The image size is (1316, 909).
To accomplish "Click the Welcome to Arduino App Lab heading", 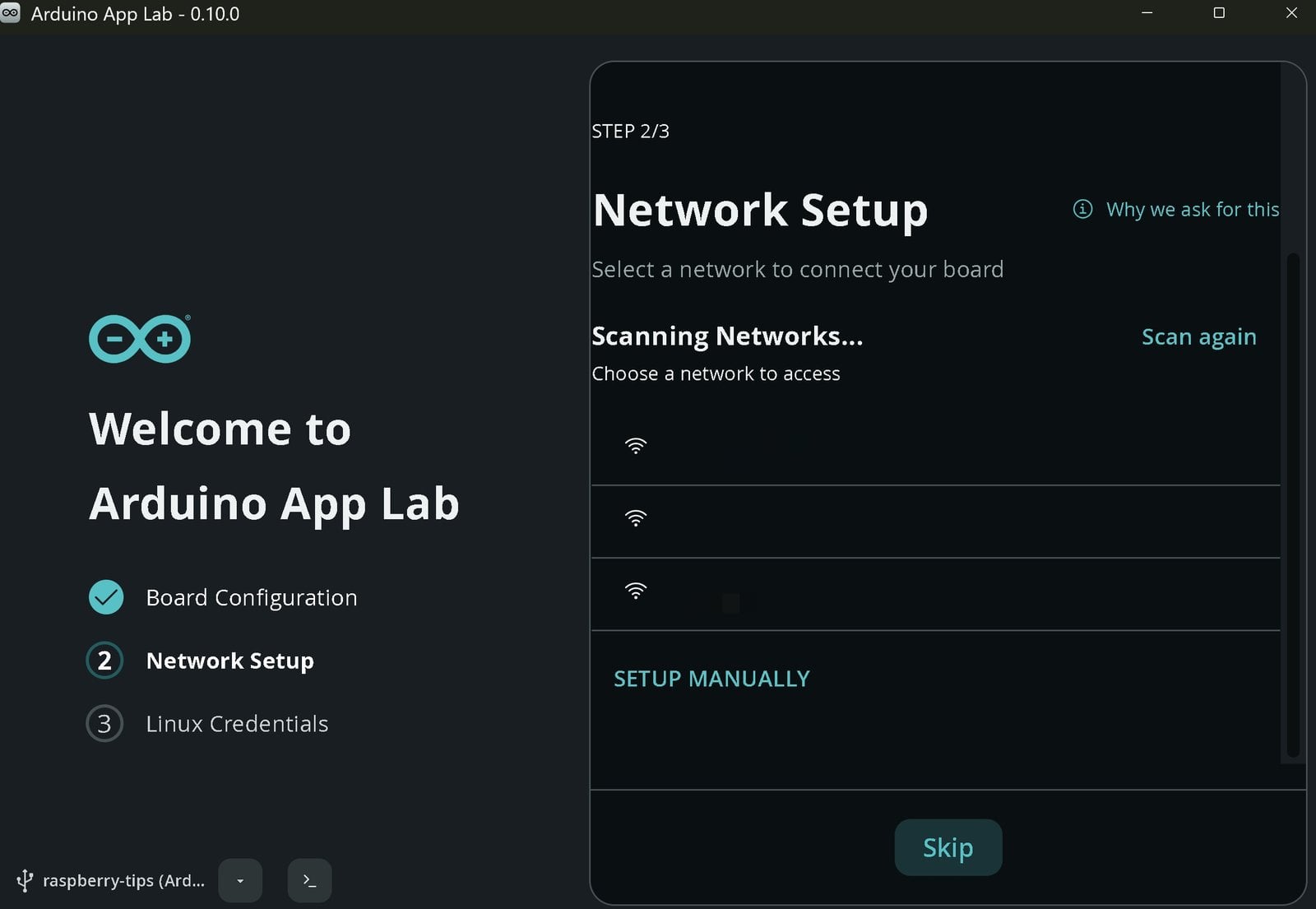I will [274, 466].
